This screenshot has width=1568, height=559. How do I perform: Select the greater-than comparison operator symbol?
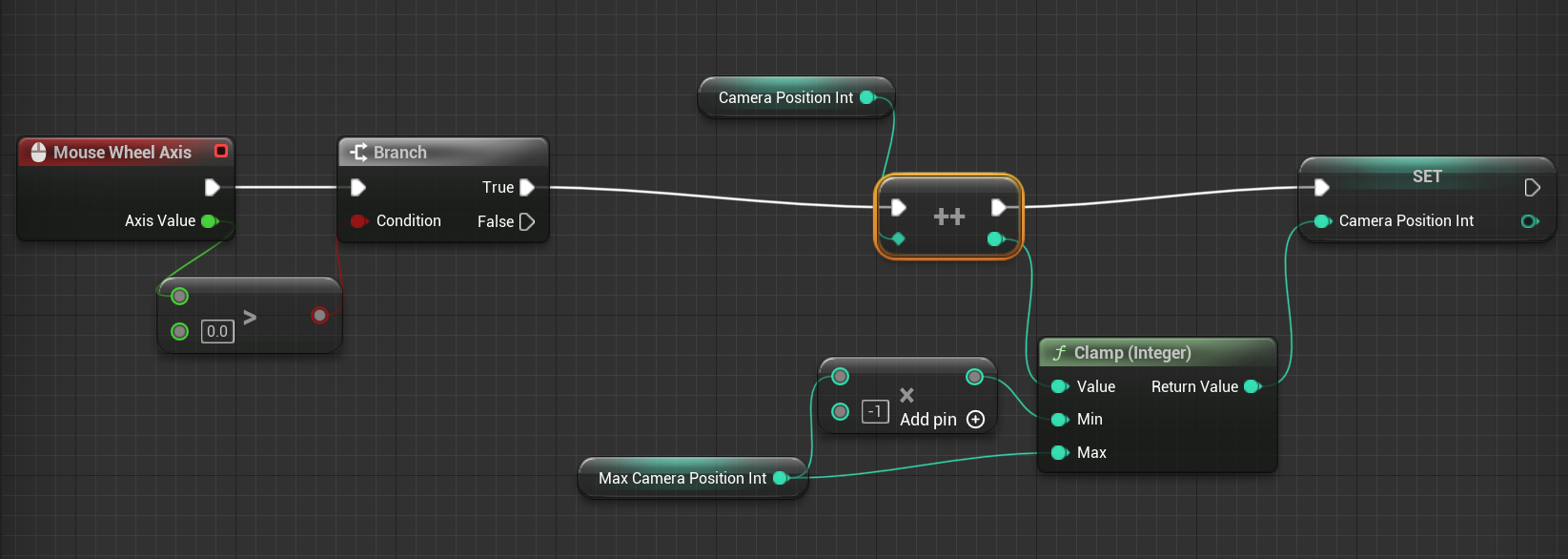pos(250,317)
